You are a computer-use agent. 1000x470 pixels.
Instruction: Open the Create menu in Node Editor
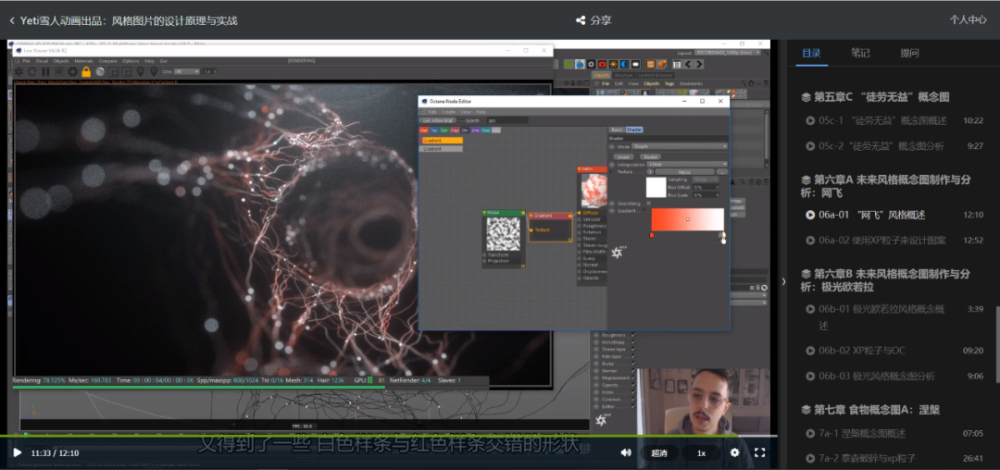448,112
